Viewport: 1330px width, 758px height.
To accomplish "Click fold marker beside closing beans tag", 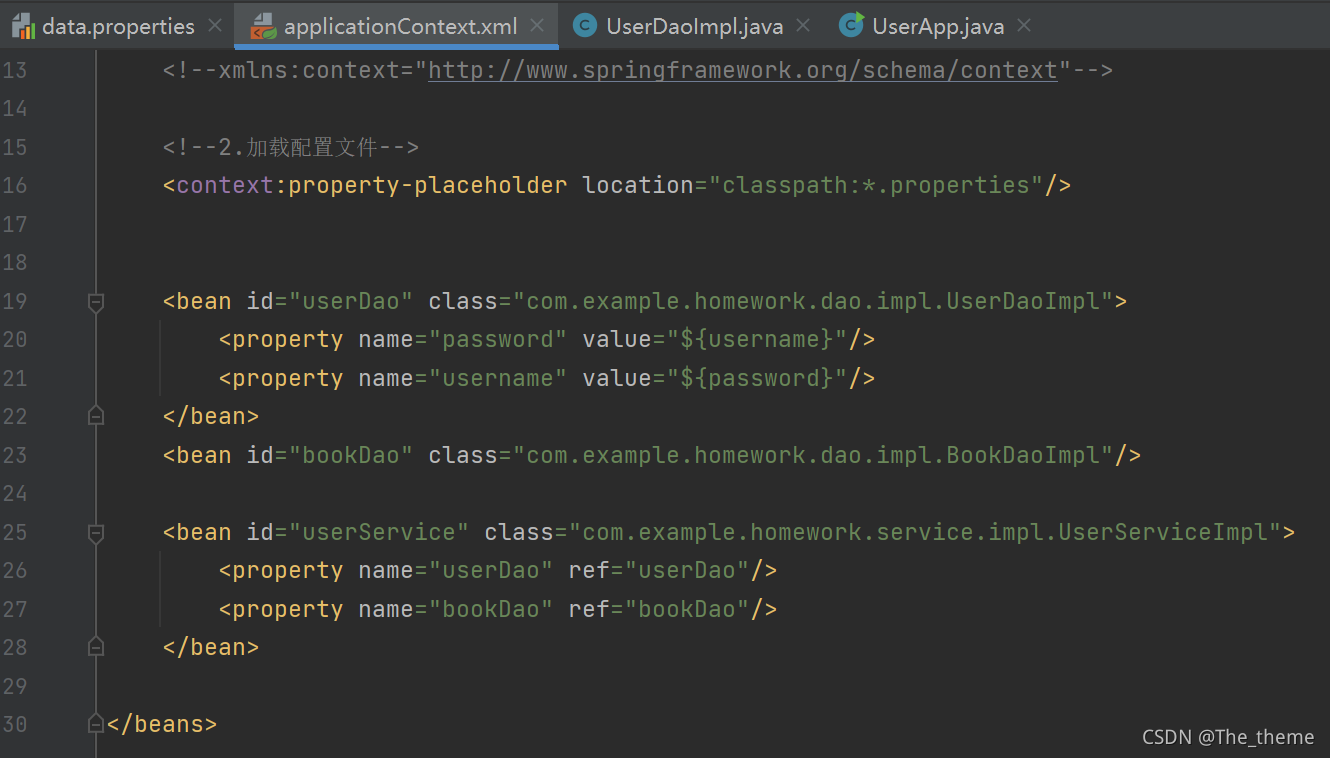I will [x=96, y=723].
